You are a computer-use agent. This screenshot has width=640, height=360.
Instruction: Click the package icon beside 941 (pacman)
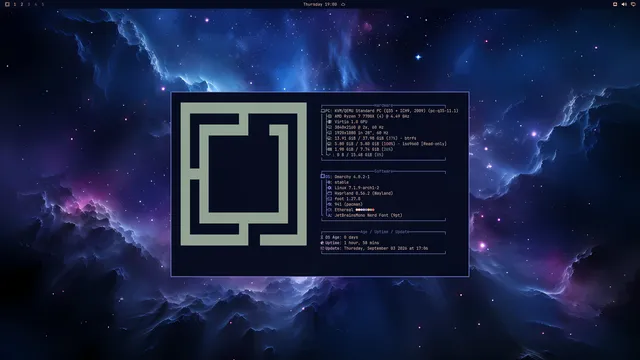(330, 204)
